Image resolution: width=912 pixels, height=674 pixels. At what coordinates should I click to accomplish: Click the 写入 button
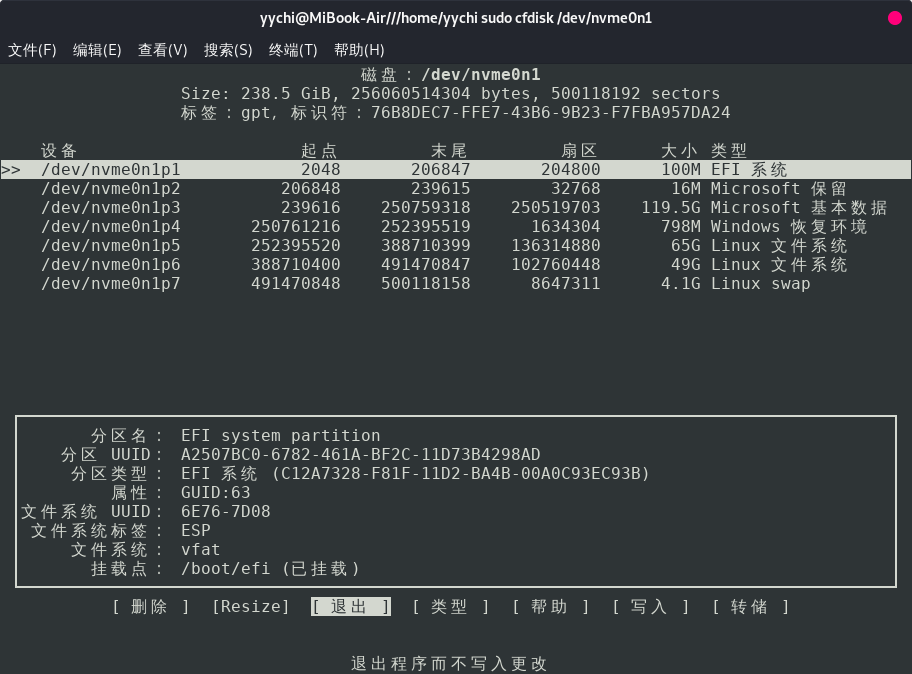tap(650, 607)
